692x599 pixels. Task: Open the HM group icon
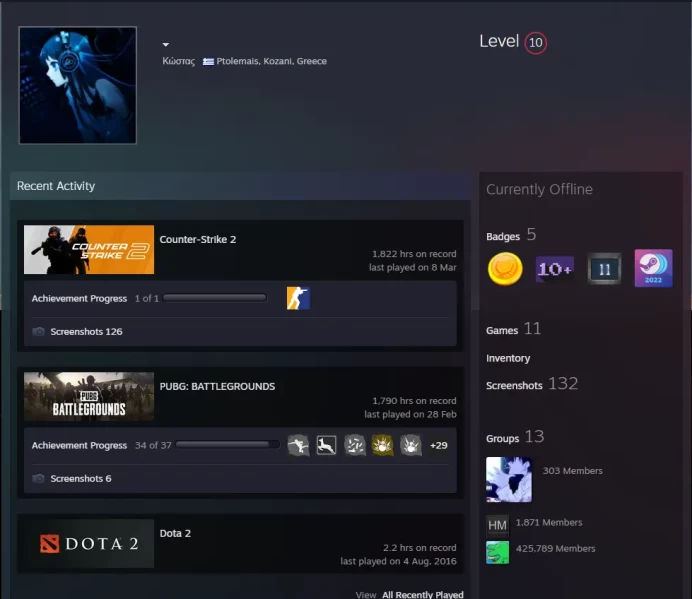pyautogui.click(x=497, y=525)
